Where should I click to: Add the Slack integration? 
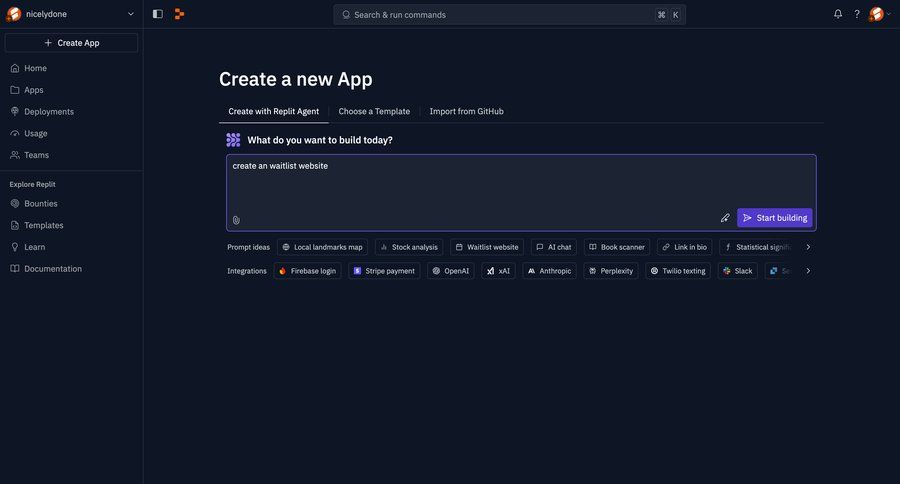(x=738, y=271)
